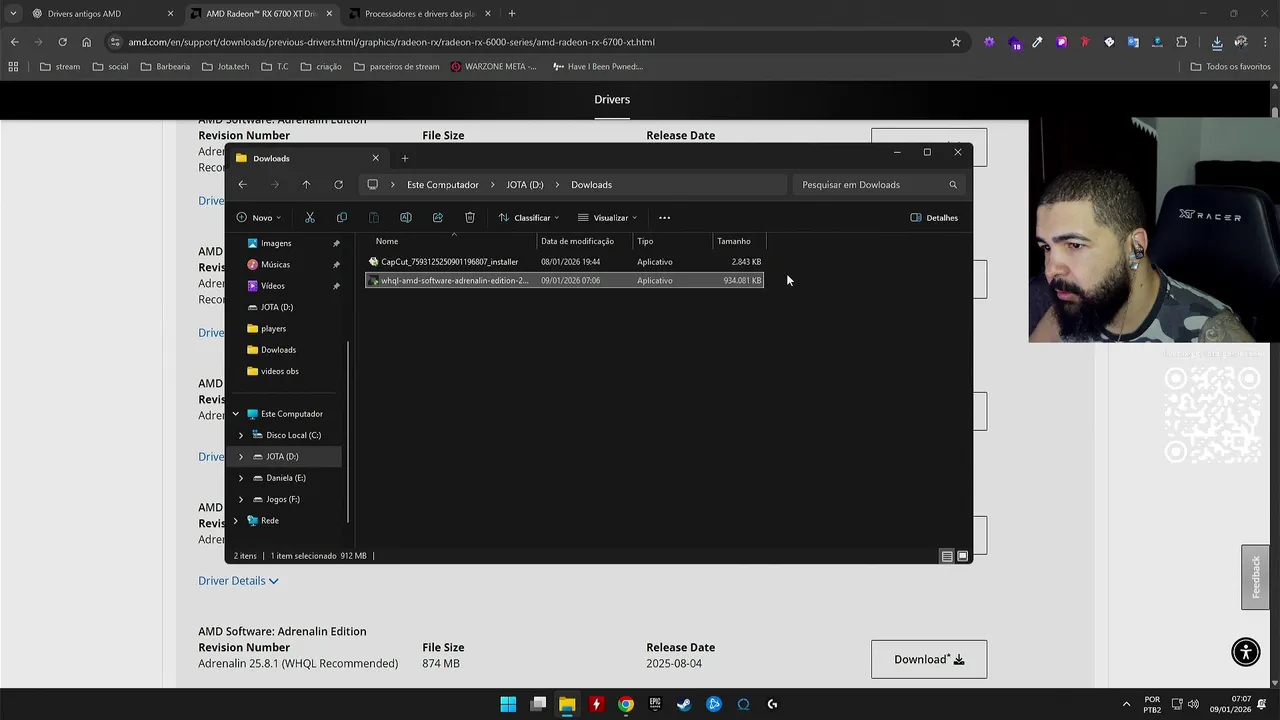This screenshot has height=720, width=1280.
Task: Open the Jota.tech bookmark folder
Action: [x=225, y=66]
